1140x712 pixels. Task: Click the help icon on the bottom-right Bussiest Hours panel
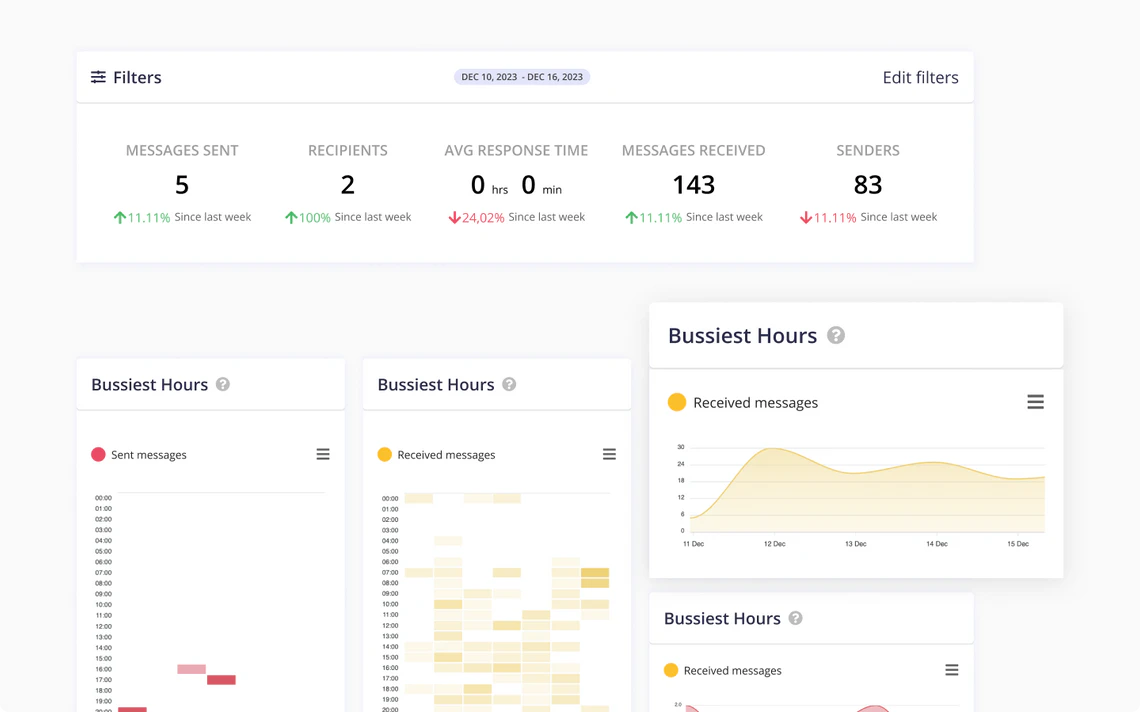[795, 618]
